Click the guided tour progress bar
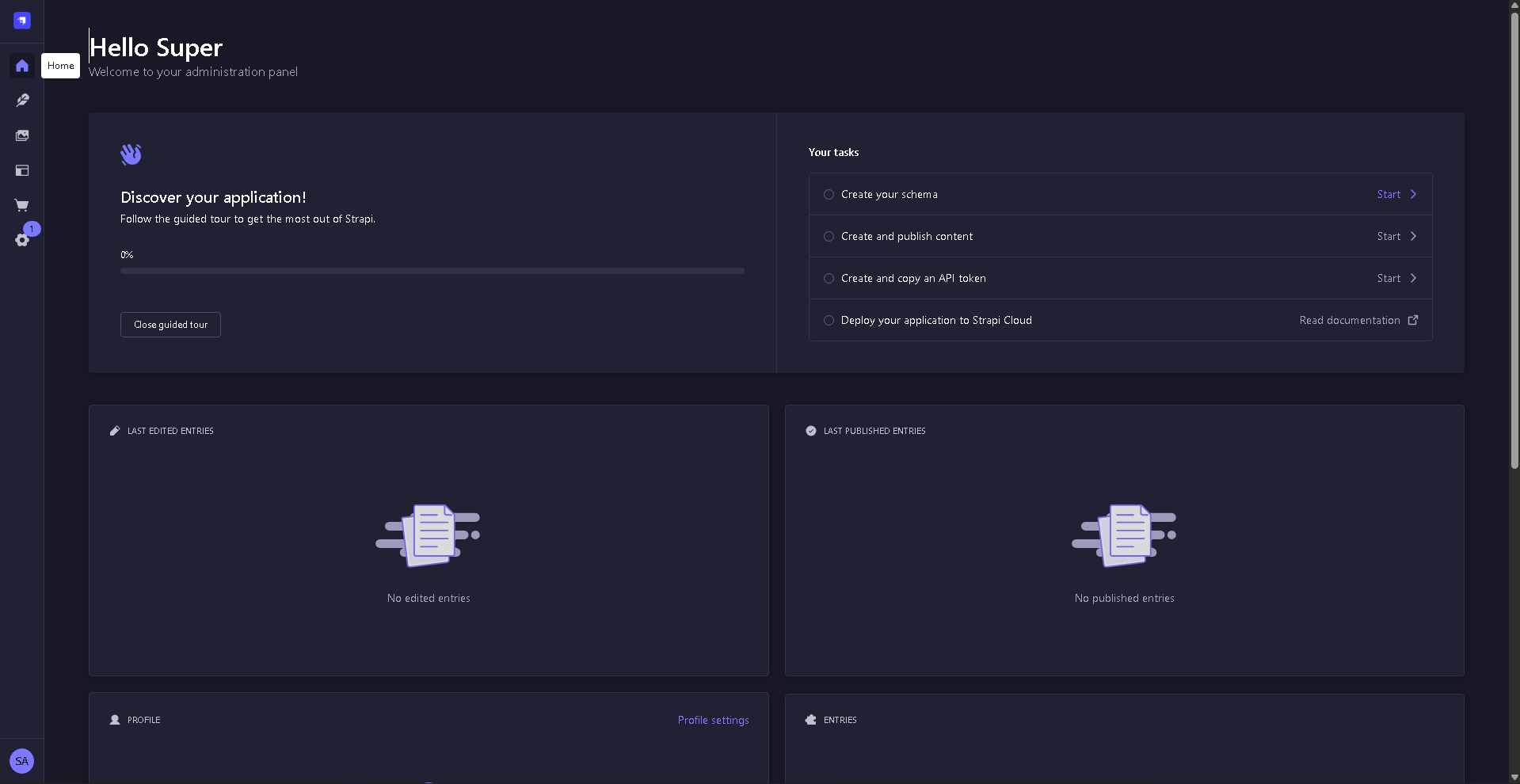This screenshot has width=1520, height=784. click(x=432, y=271)
